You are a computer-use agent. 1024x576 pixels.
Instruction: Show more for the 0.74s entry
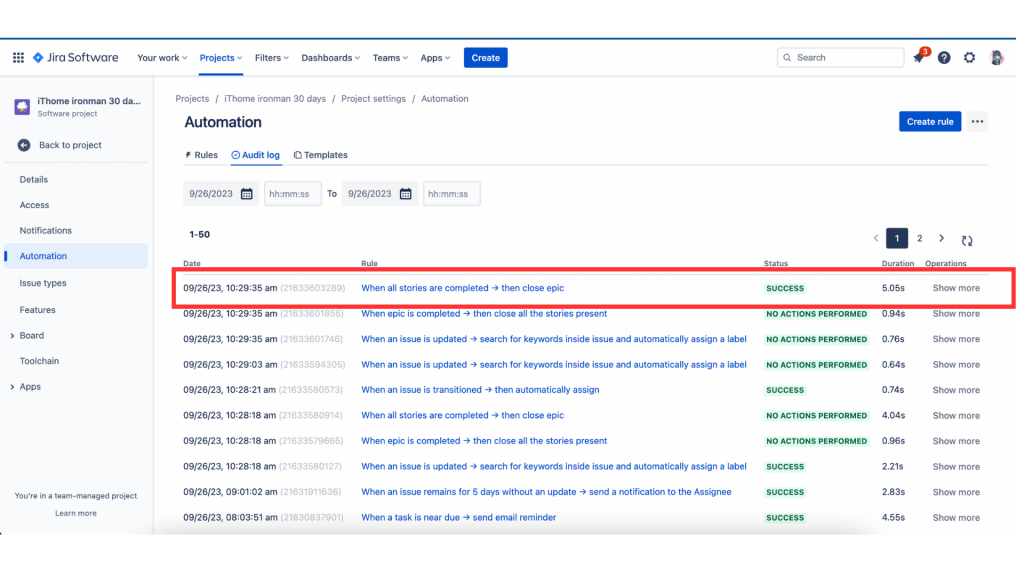[956, 390]
